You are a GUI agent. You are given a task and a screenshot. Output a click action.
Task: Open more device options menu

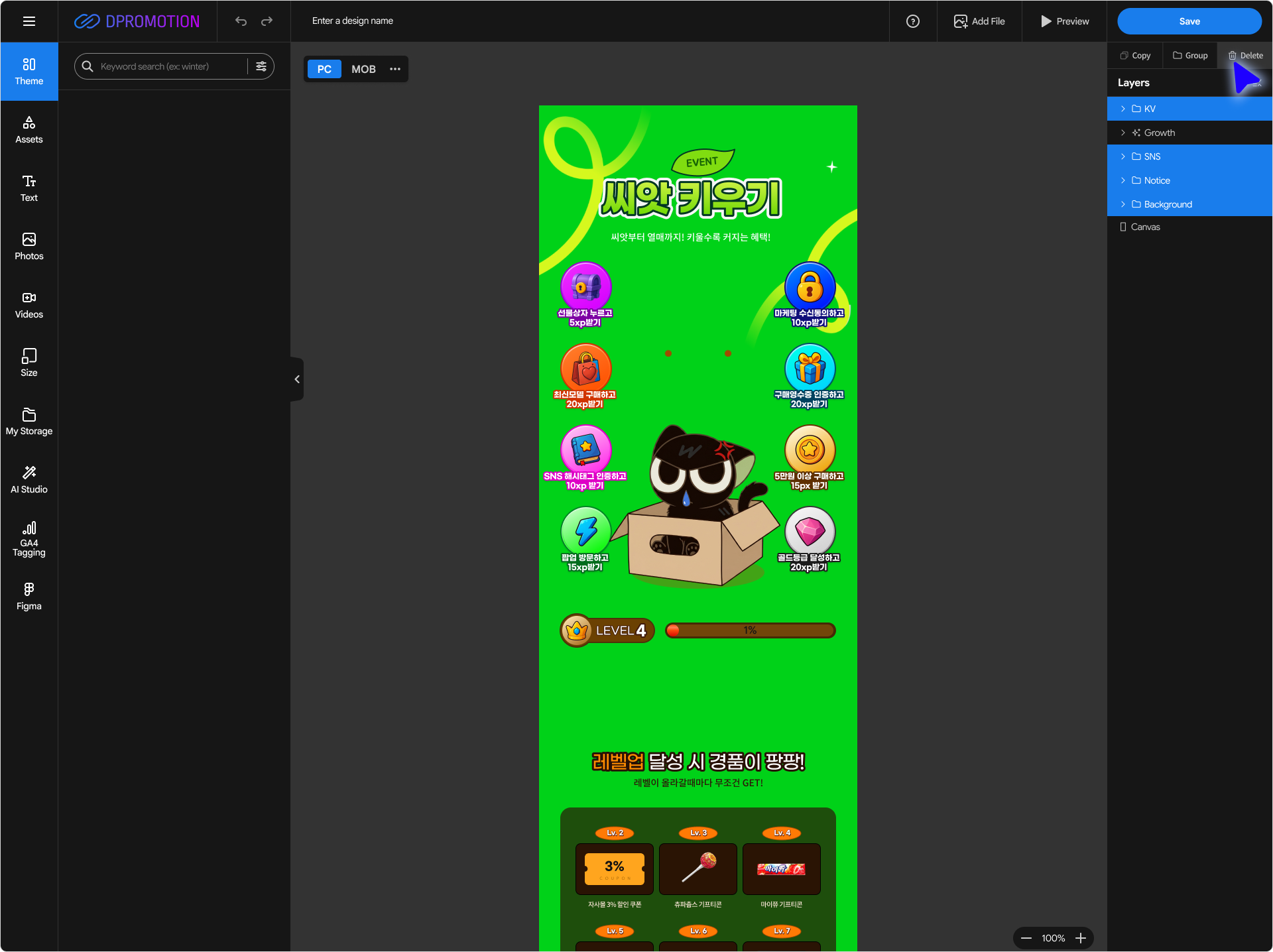click(395, 69)
